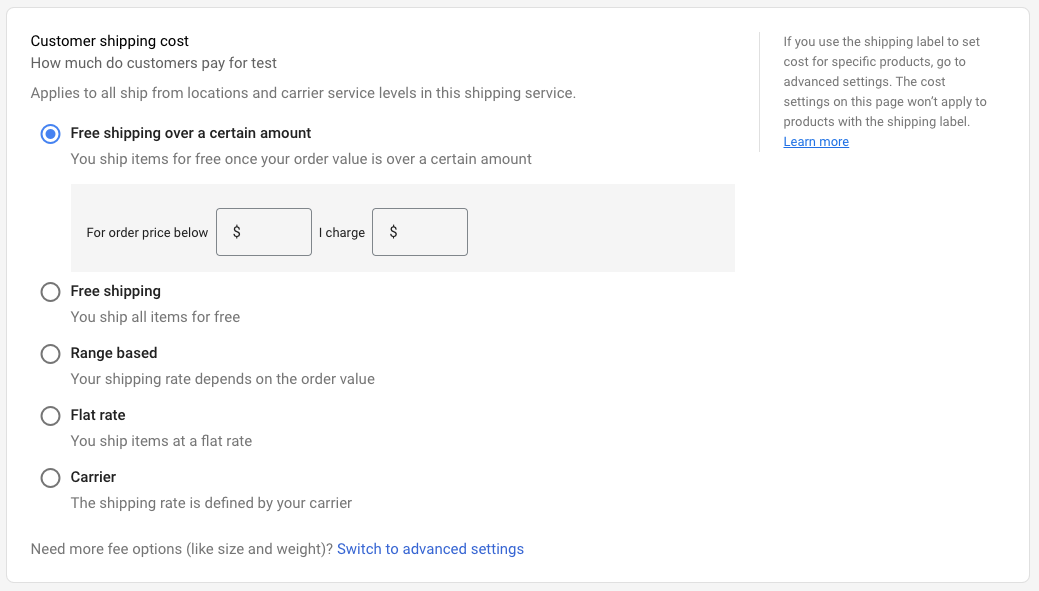Focus the 'I charge' amount input field
The height and width of the screenshot is (591, 1039).
[429, 232]
